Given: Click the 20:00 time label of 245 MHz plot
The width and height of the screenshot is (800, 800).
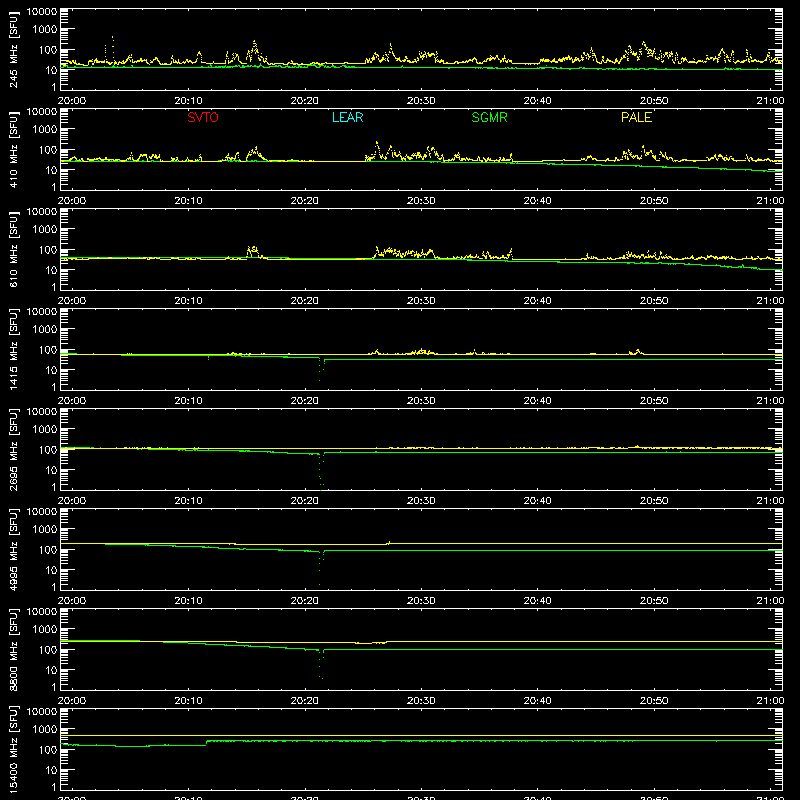Looking at the screenshot, I should (x=71, y=101).
